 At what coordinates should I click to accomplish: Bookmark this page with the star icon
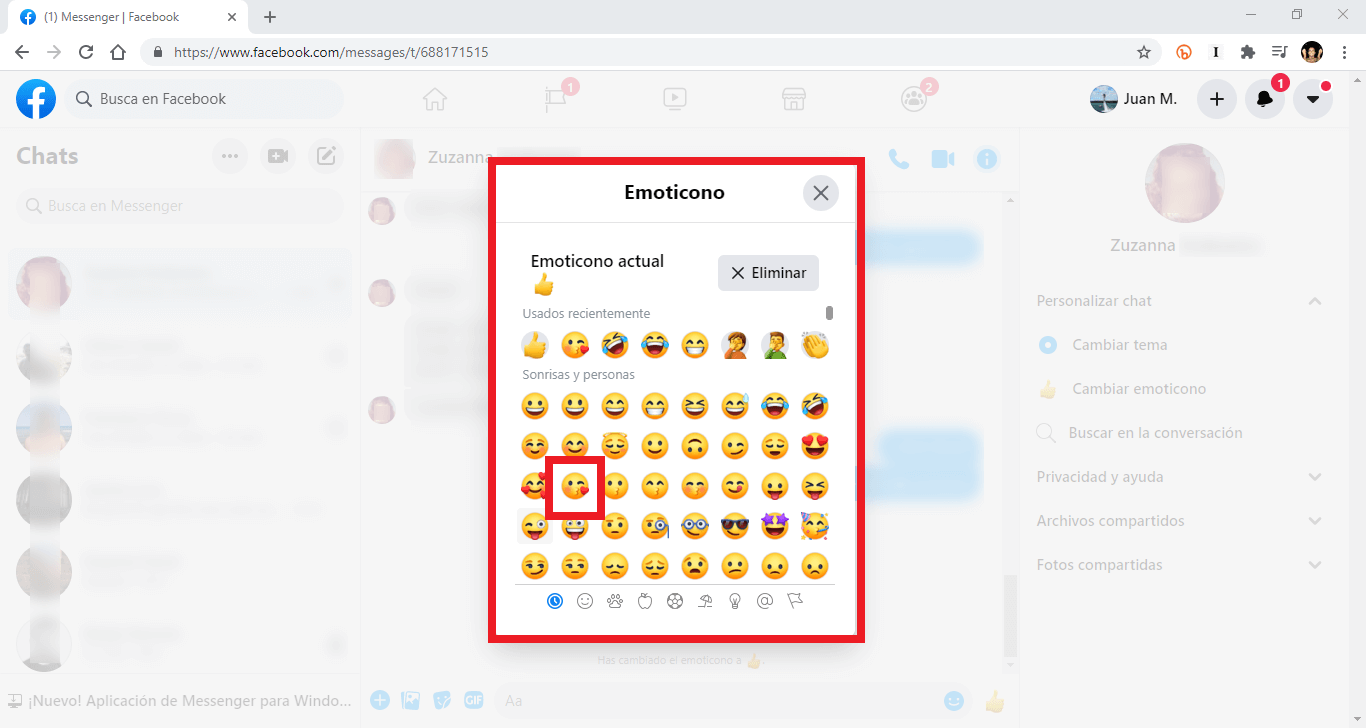(x=1144, y=52)
